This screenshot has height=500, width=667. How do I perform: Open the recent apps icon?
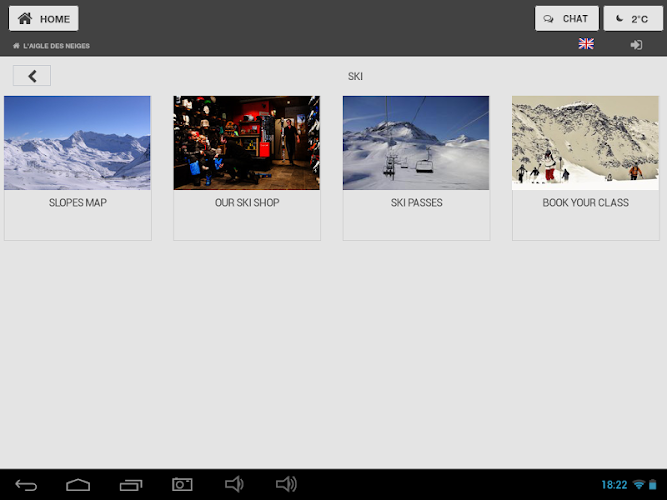click(x=130, y=485)
